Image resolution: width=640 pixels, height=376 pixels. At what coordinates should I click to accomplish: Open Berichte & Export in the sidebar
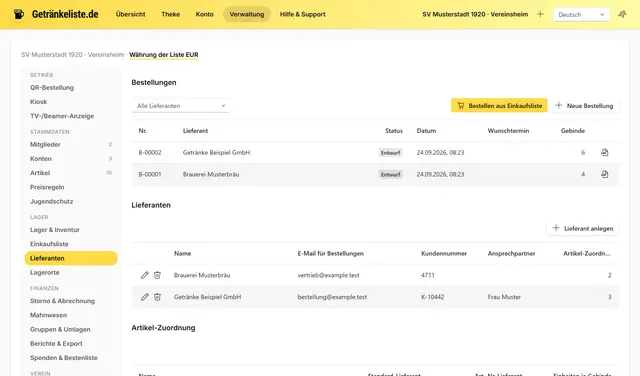click(x=56, y=344)
